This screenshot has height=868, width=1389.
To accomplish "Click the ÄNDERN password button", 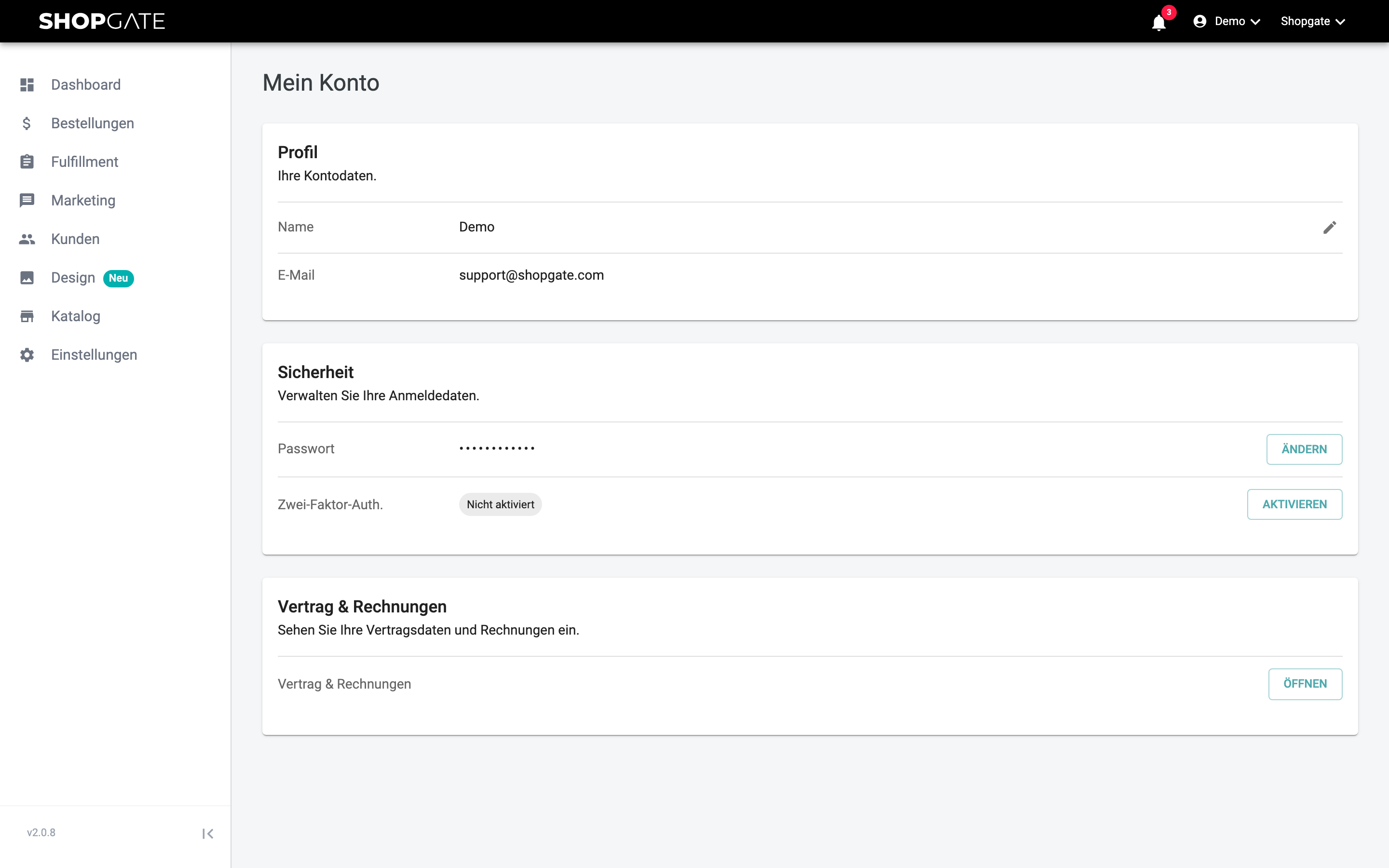I will pos(1304,449).
